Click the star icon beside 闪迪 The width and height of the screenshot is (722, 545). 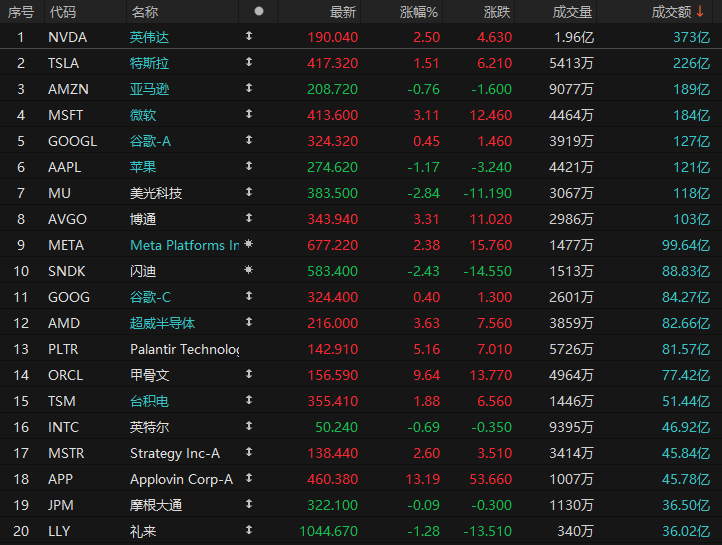point(249,270)
